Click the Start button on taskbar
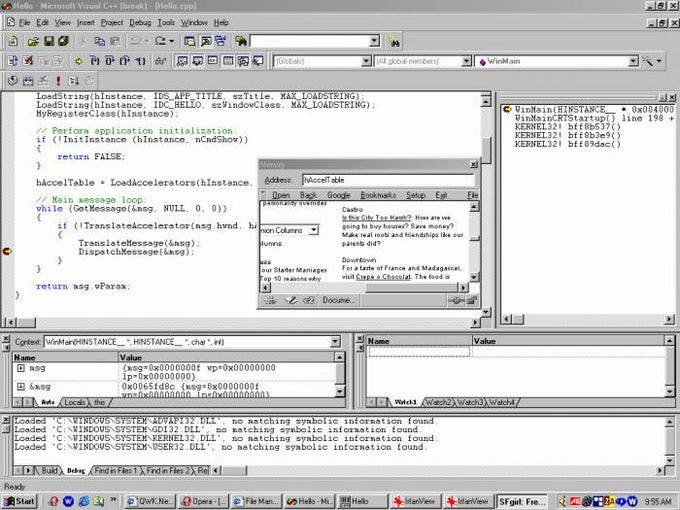Viewport: 680px width, 510px height. point(20,501)
